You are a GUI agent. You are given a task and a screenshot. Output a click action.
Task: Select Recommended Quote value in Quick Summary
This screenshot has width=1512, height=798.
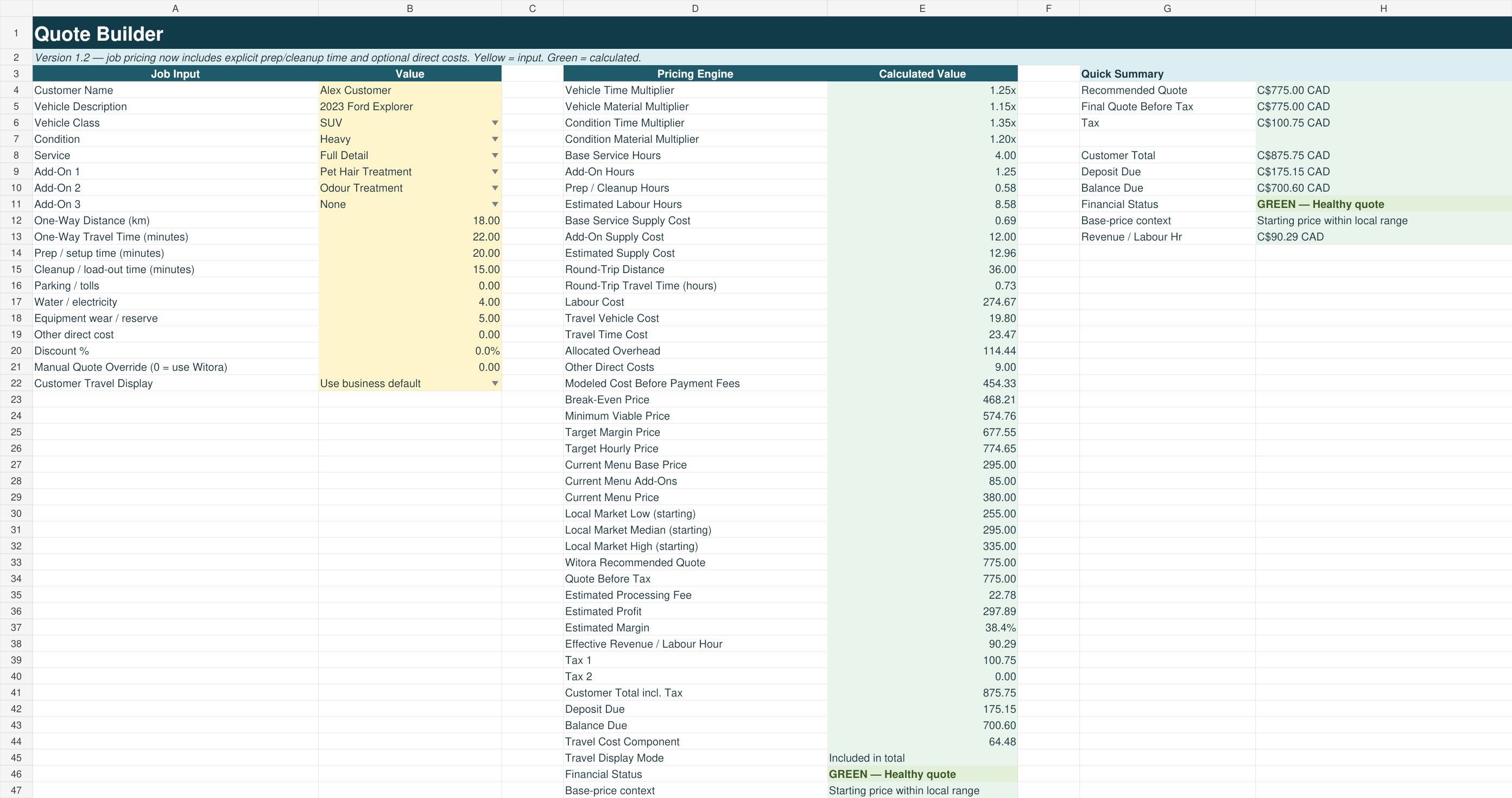pyautogui.click(x=1383, y=90)
